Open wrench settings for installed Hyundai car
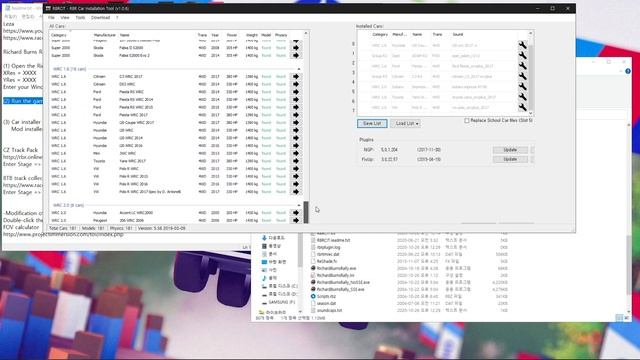Viewport: 640px width, 360px height. pyautogui.click(x=522, y=45)
